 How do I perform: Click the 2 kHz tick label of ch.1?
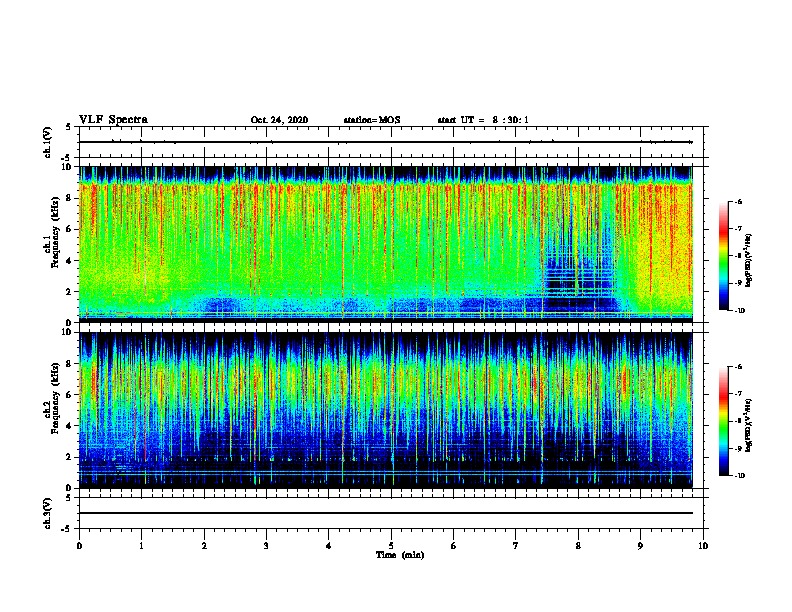click(69, 291)
